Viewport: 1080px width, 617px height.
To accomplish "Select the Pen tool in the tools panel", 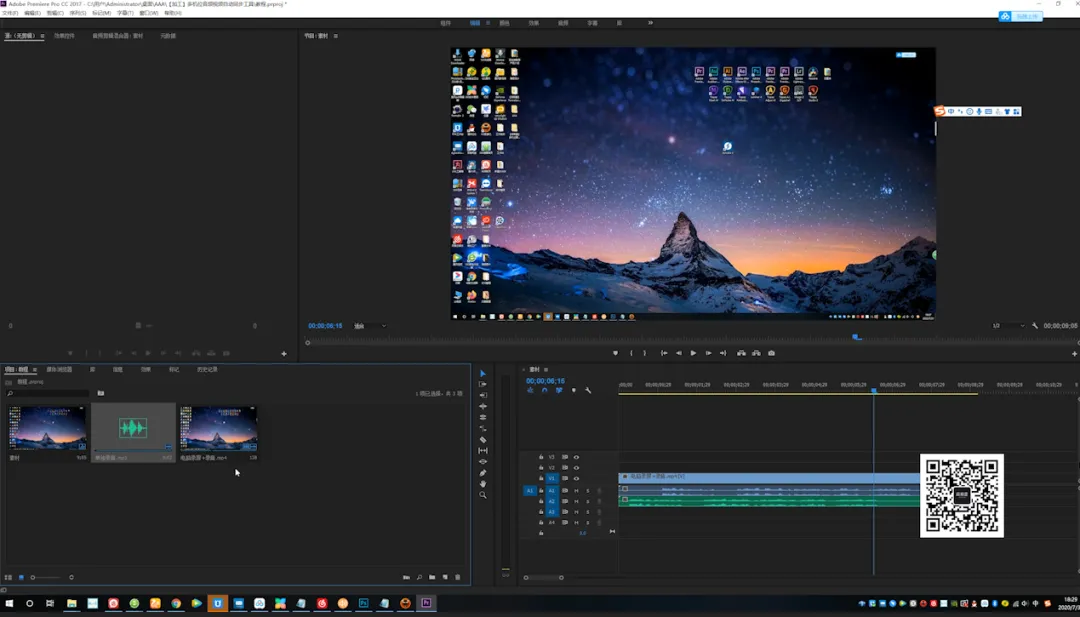I will (483, 473).
